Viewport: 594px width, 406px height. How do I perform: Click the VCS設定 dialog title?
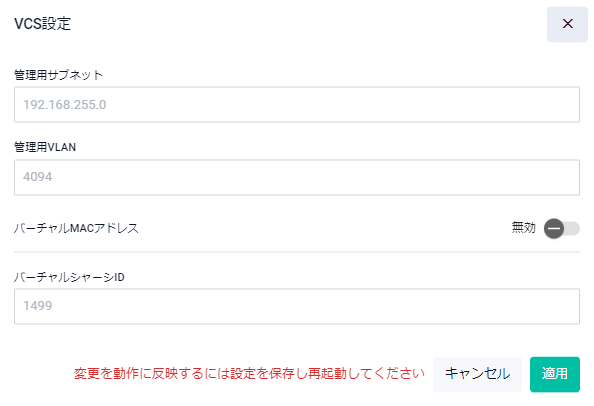tap(42, 23)
